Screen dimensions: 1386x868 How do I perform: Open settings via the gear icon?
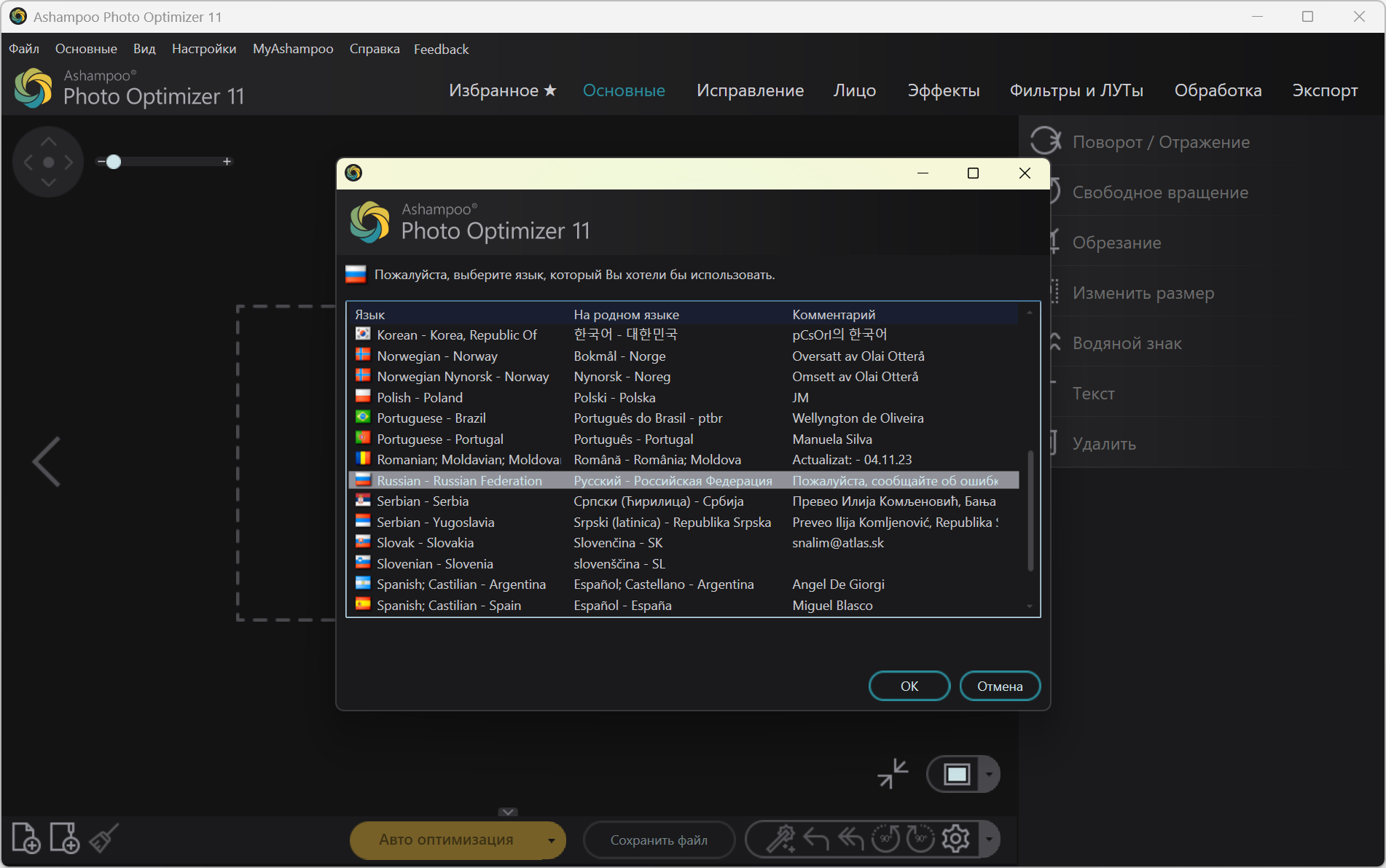click(x=955, y=839)
